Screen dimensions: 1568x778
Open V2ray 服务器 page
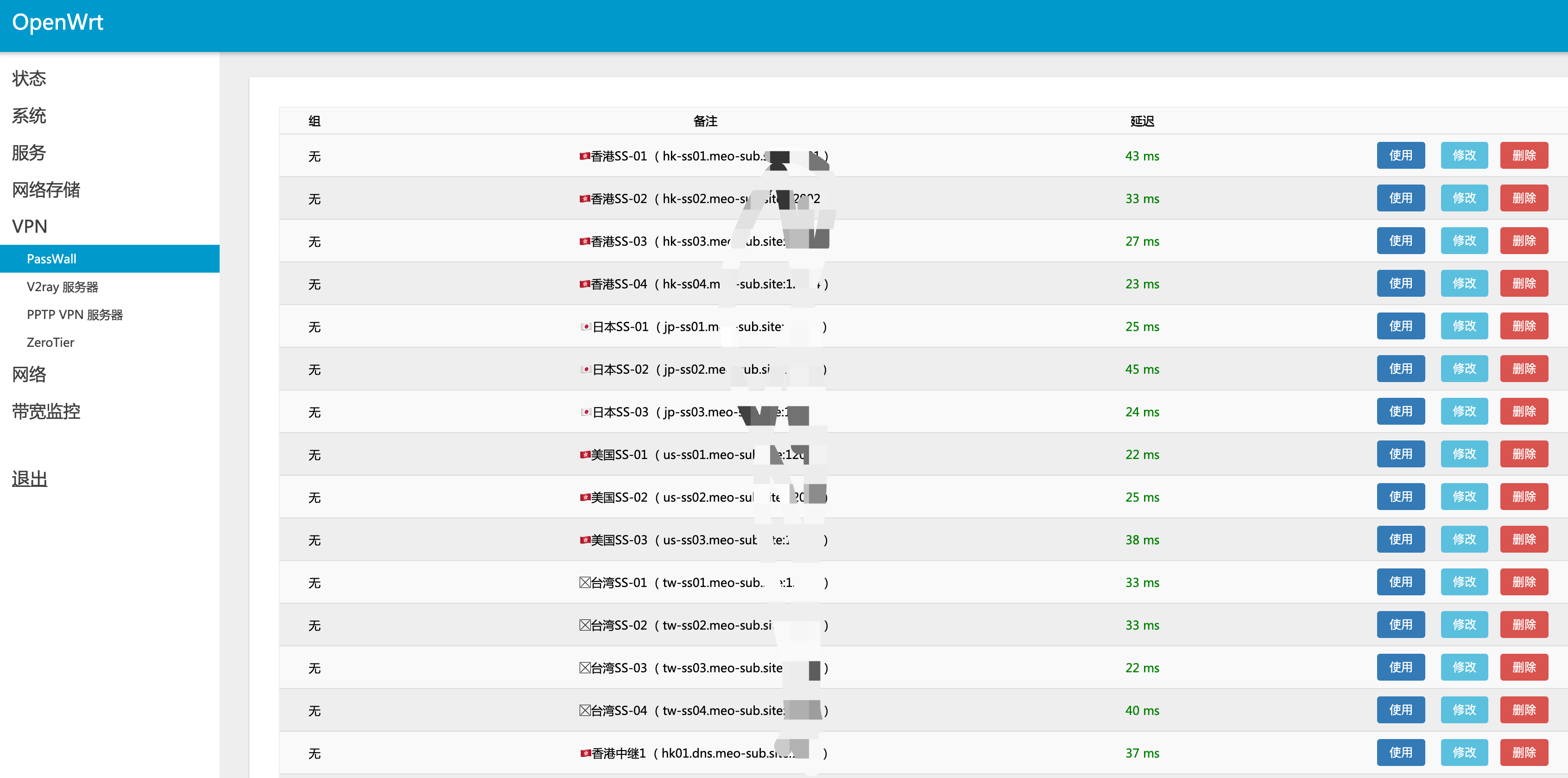(62, 287)
